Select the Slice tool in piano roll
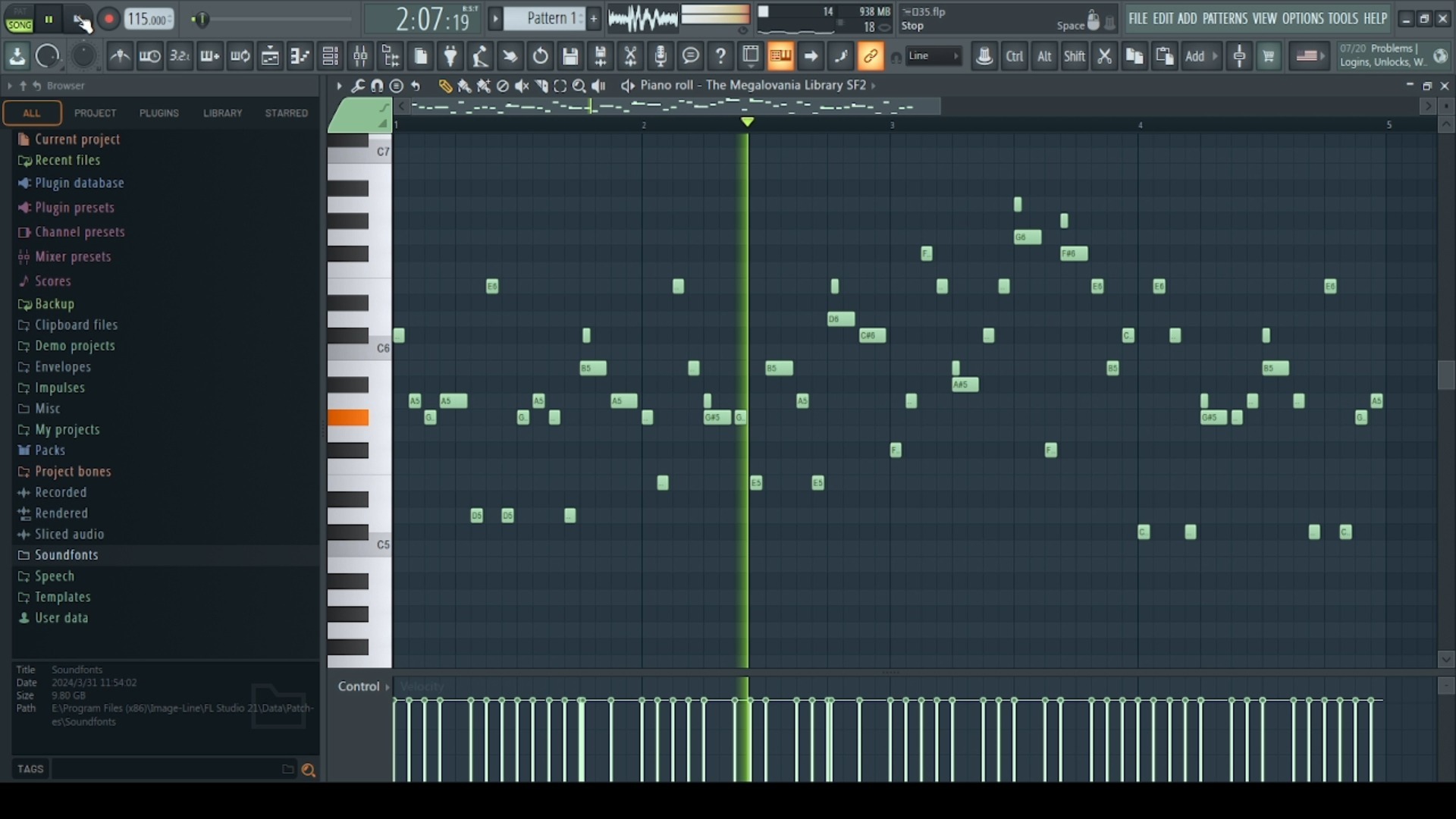The height and width of the screenshot is (819, 1456). (541, 86)
